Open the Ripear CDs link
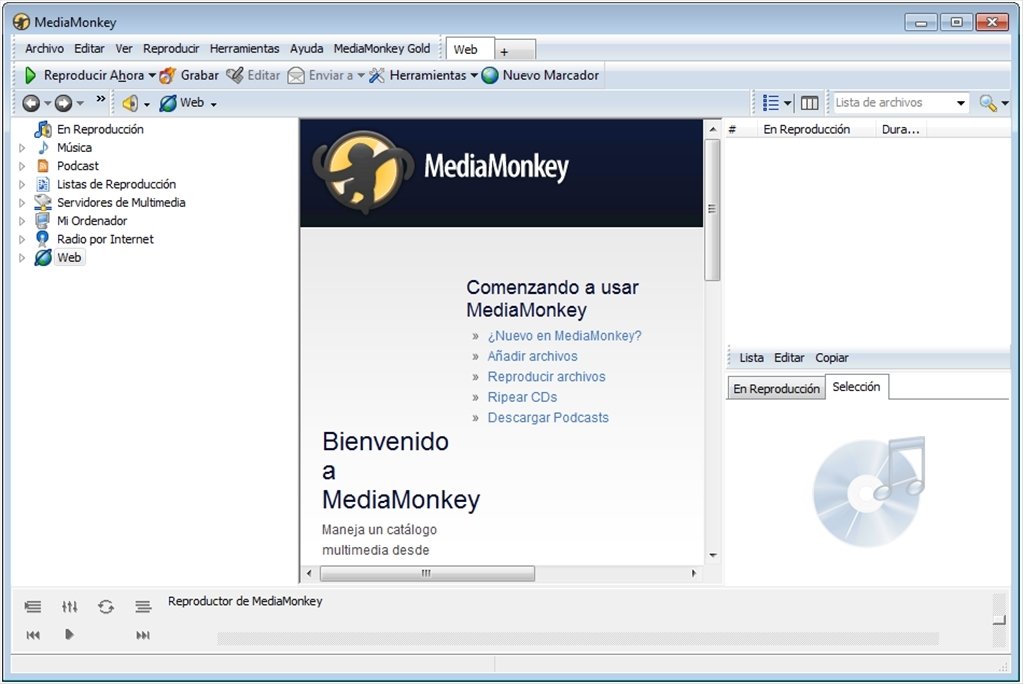Screen dimensions: 1023x684 [x=522, y=397]
